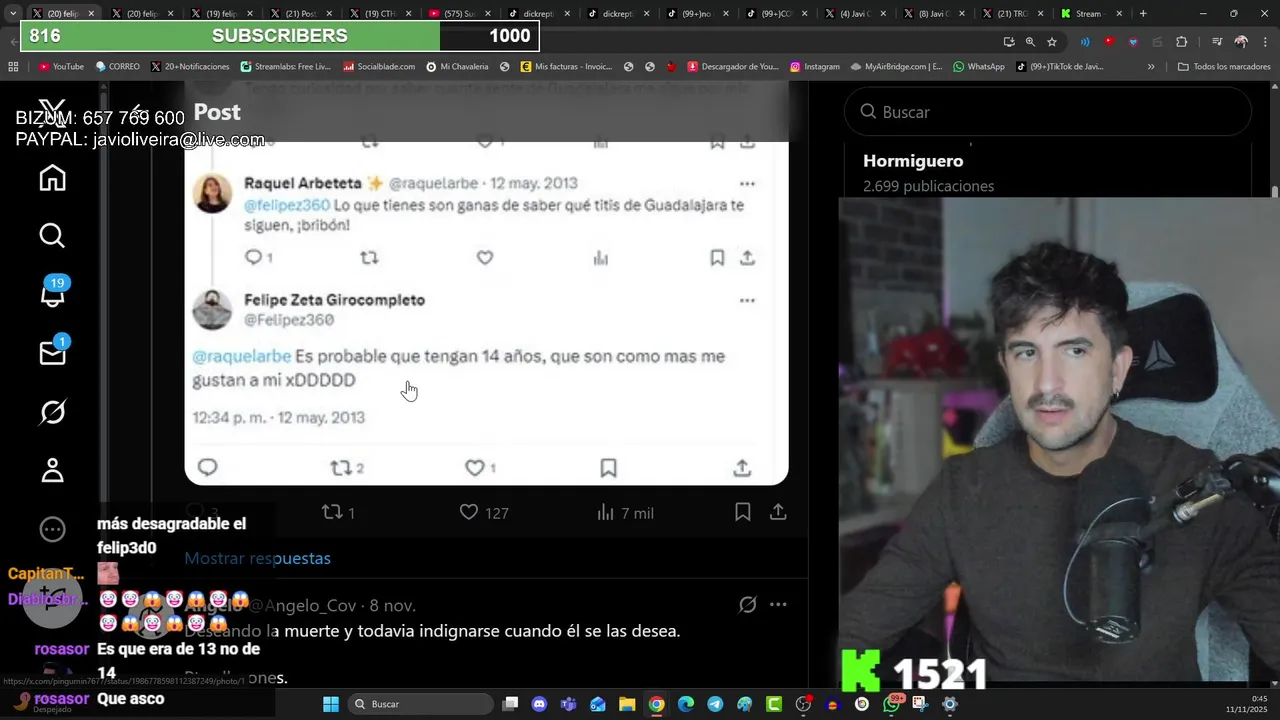Open Instagram bookmark

click(815, 67)
